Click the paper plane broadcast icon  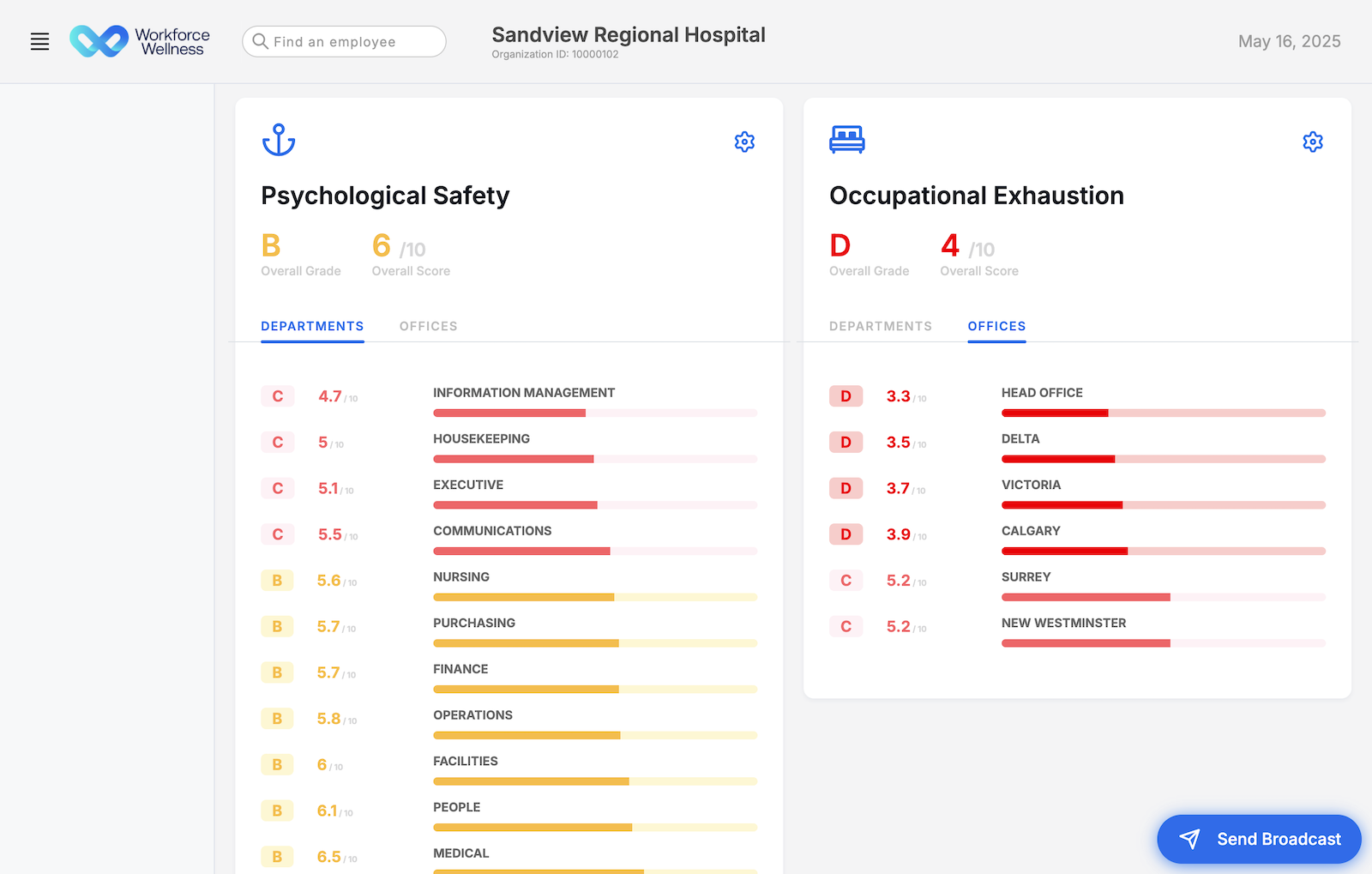1189,839
